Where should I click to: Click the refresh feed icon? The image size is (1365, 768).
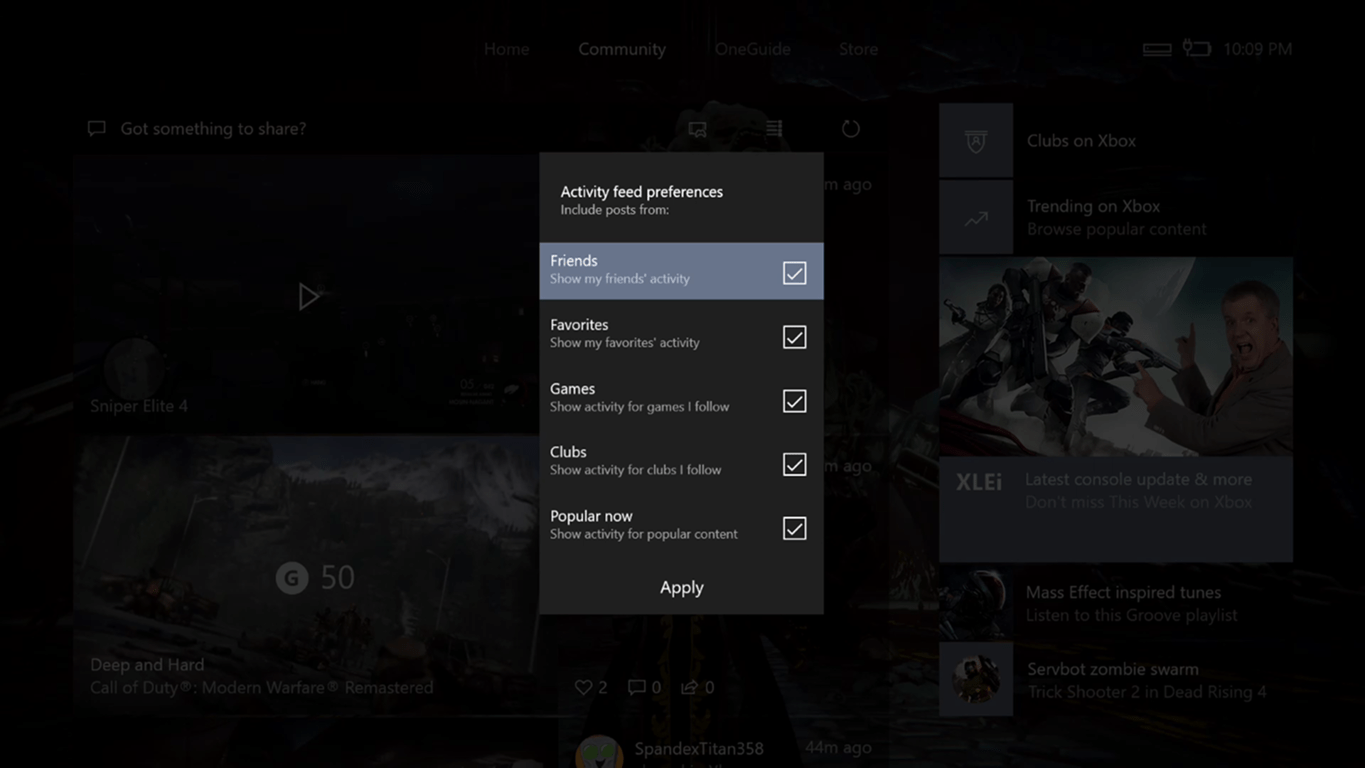(x=851, y=128)
